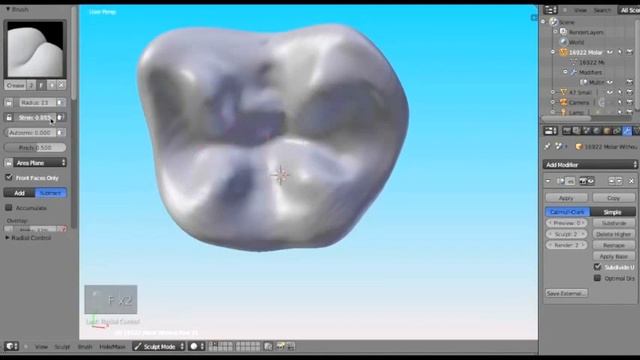Image resolution: width=640 pixels, height=360 pixels.
Task: Open the Constraints properties tab icon
Action: coord(617,131)
